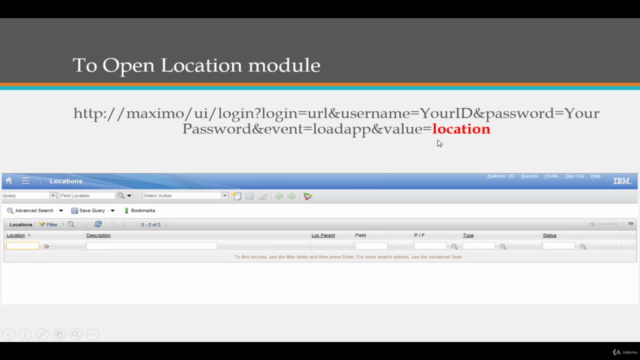Sort by Description column header
640x360 pixels.
pyautogui.click(x=98, y=236)
